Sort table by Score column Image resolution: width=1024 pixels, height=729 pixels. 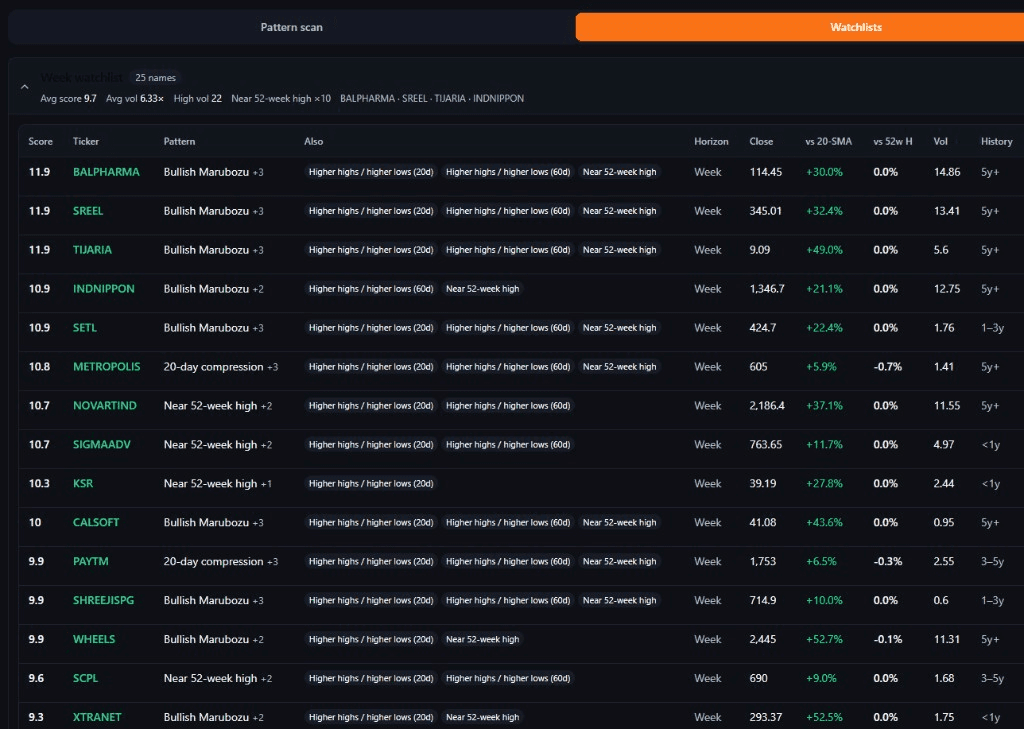point(40,141)
